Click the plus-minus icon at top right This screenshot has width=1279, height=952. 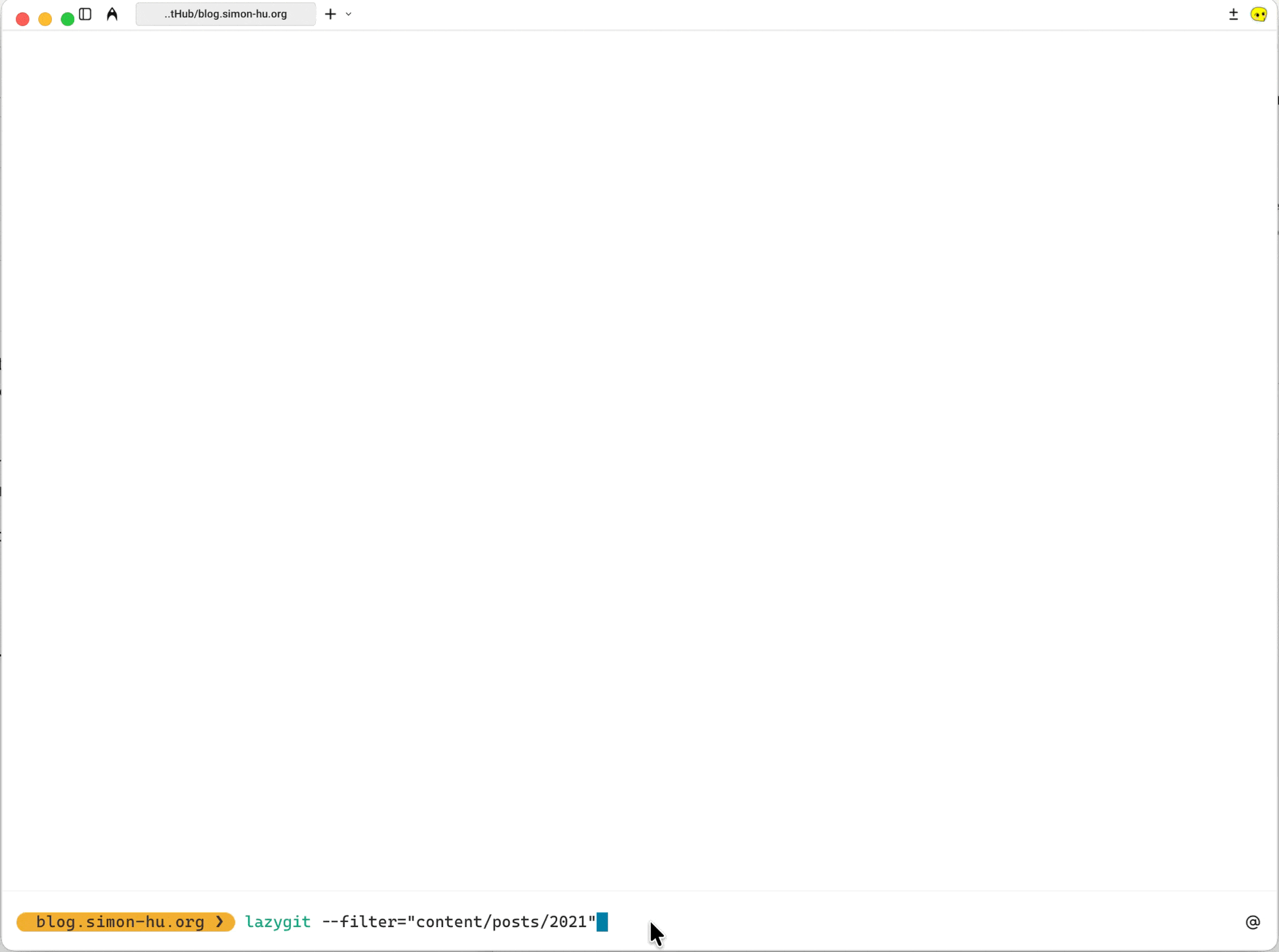(1233, 14)
